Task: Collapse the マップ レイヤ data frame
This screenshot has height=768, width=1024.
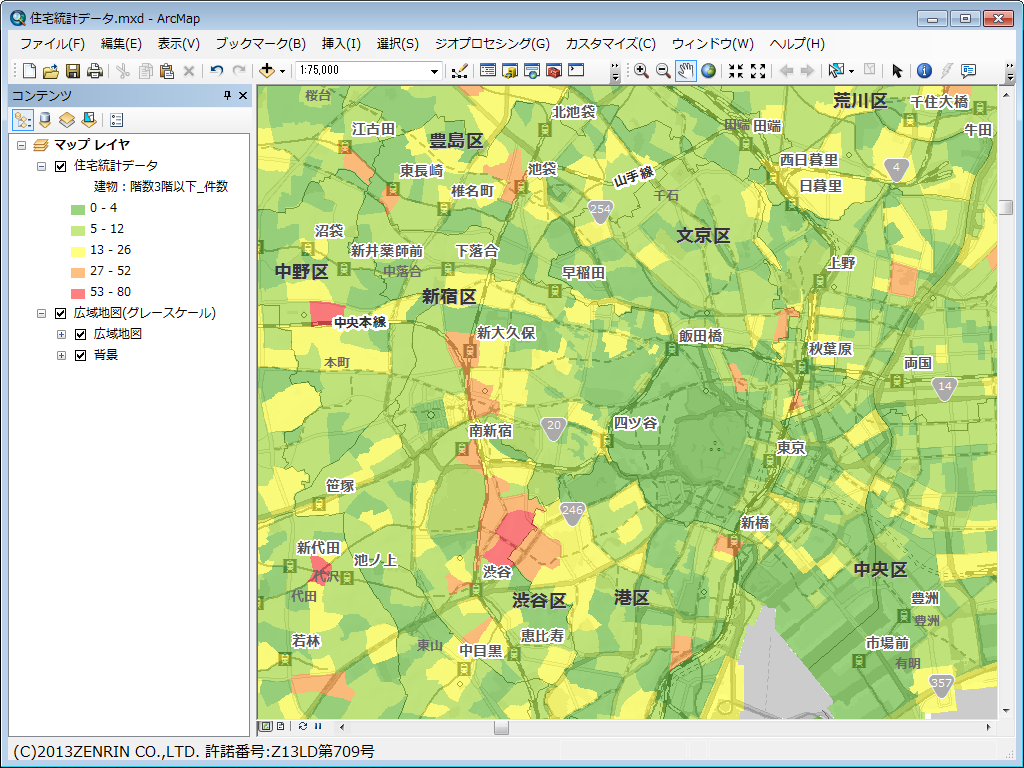Action: [22, 145]
